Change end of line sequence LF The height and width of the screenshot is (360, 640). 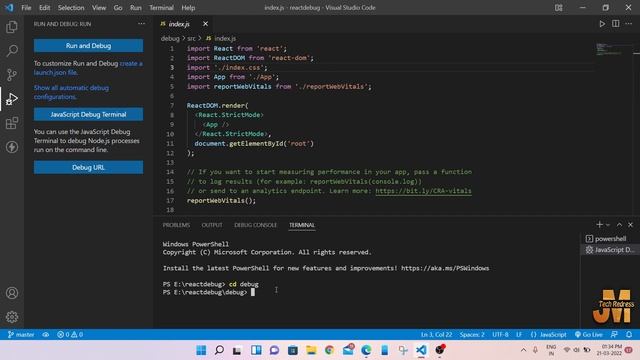pos(519,334)
